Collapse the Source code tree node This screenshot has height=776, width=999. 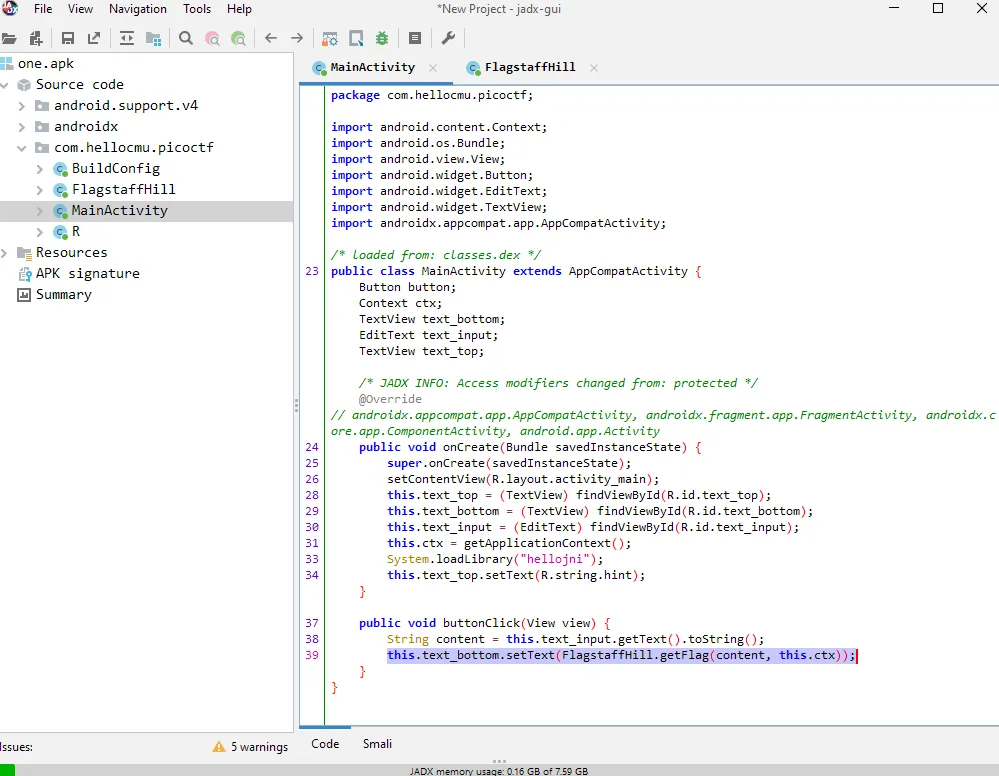click(5, 85)
